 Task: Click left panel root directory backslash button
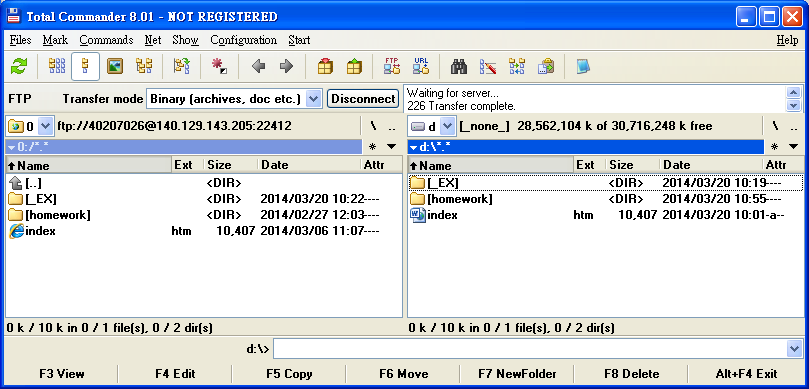click(x=373, y=126)
